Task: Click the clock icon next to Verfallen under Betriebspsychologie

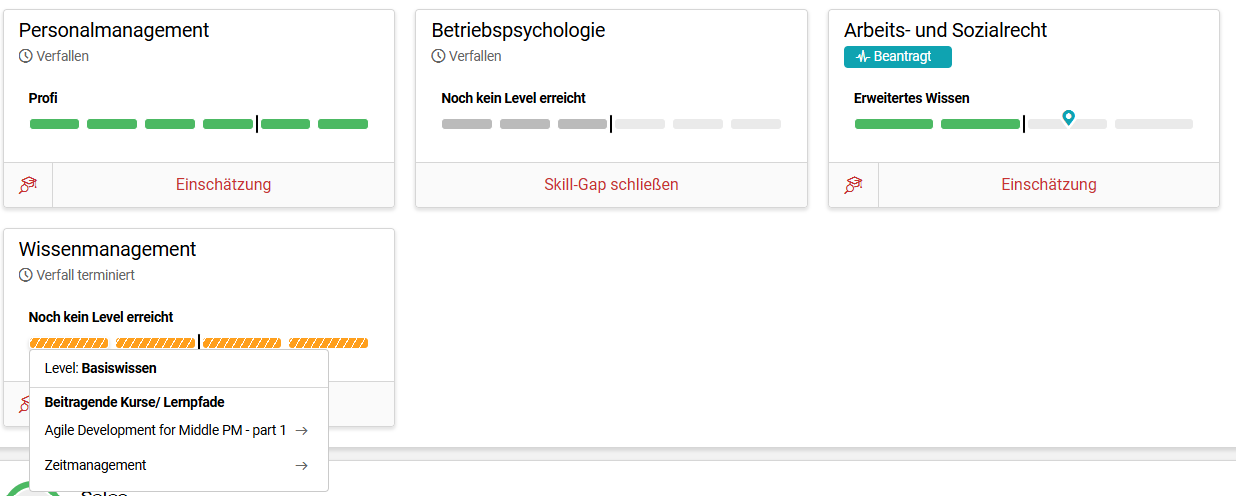Action: click(x=438, y=56)
